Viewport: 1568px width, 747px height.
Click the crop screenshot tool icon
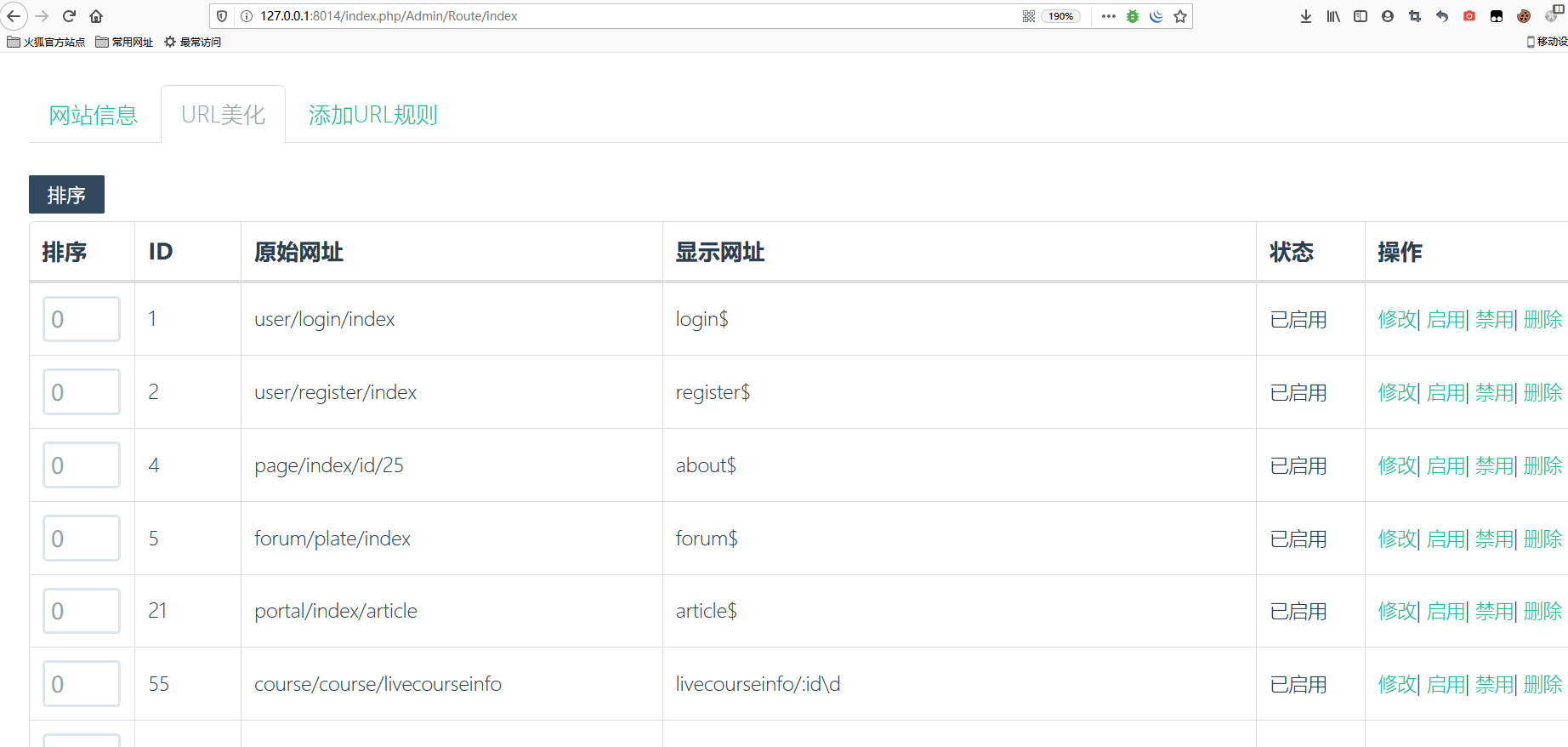(x=1415, y=16)
